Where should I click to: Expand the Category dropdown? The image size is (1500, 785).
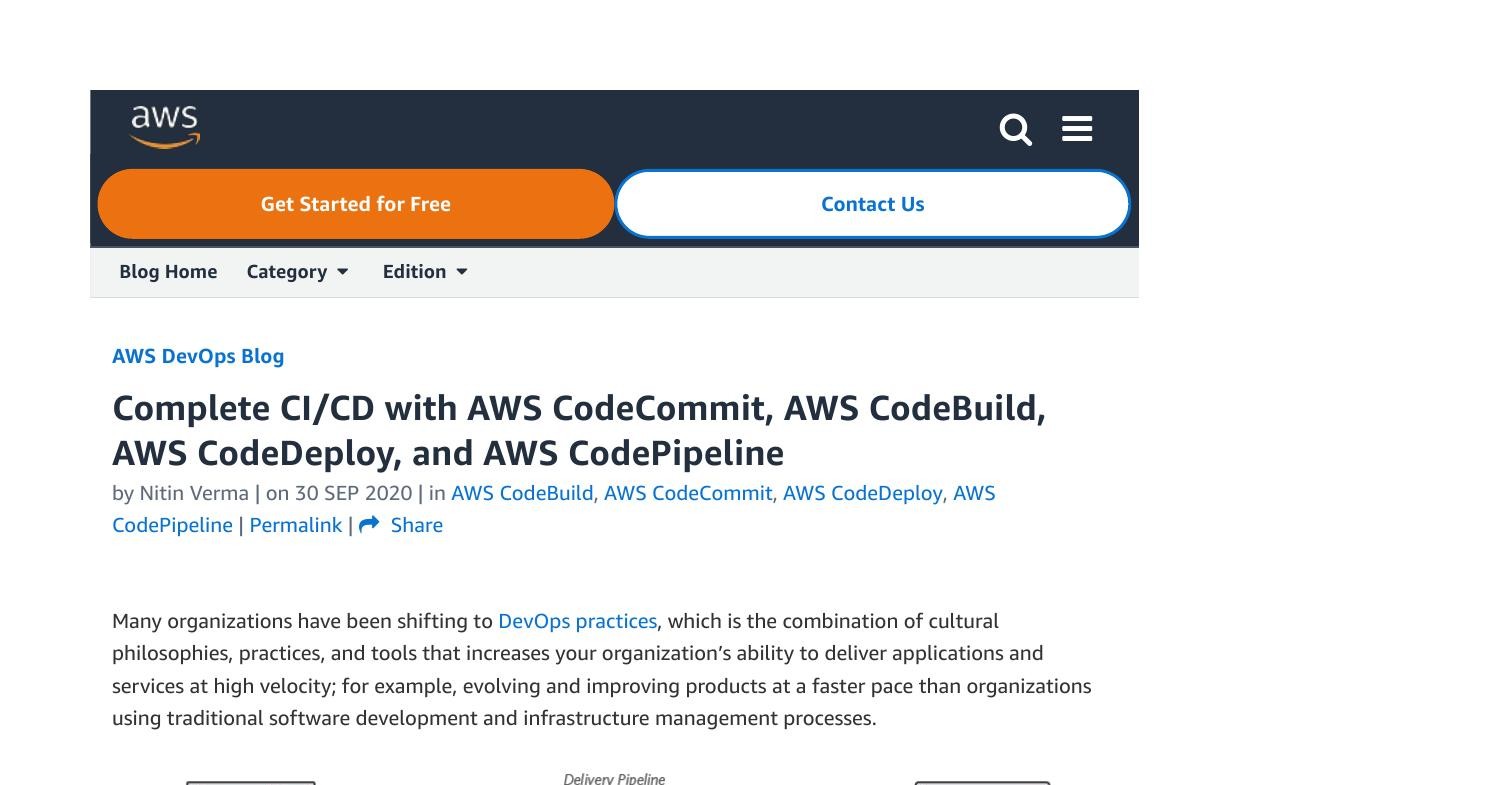pyautogui.click(x=297, y=272)
